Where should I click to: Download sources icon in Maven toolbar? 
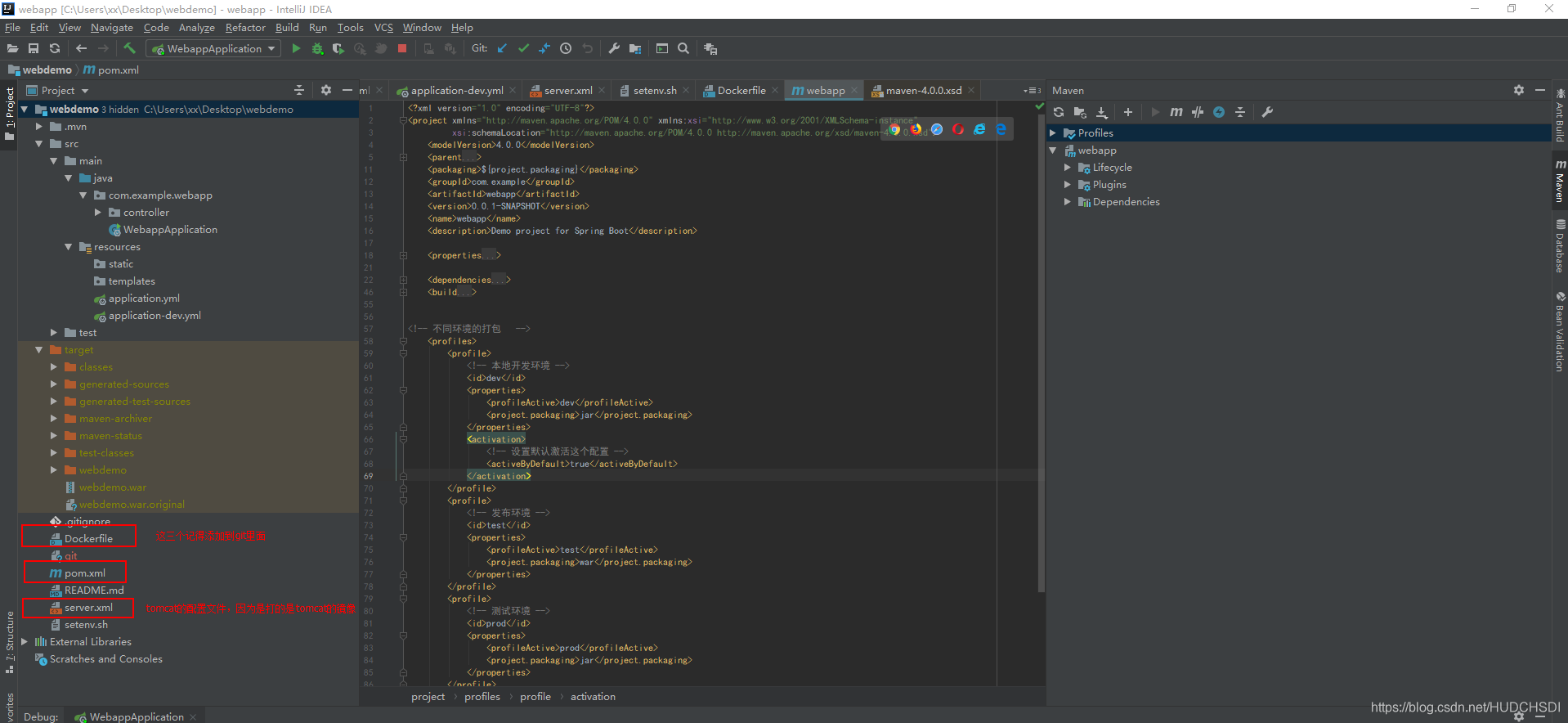(x=1101, y=112)
